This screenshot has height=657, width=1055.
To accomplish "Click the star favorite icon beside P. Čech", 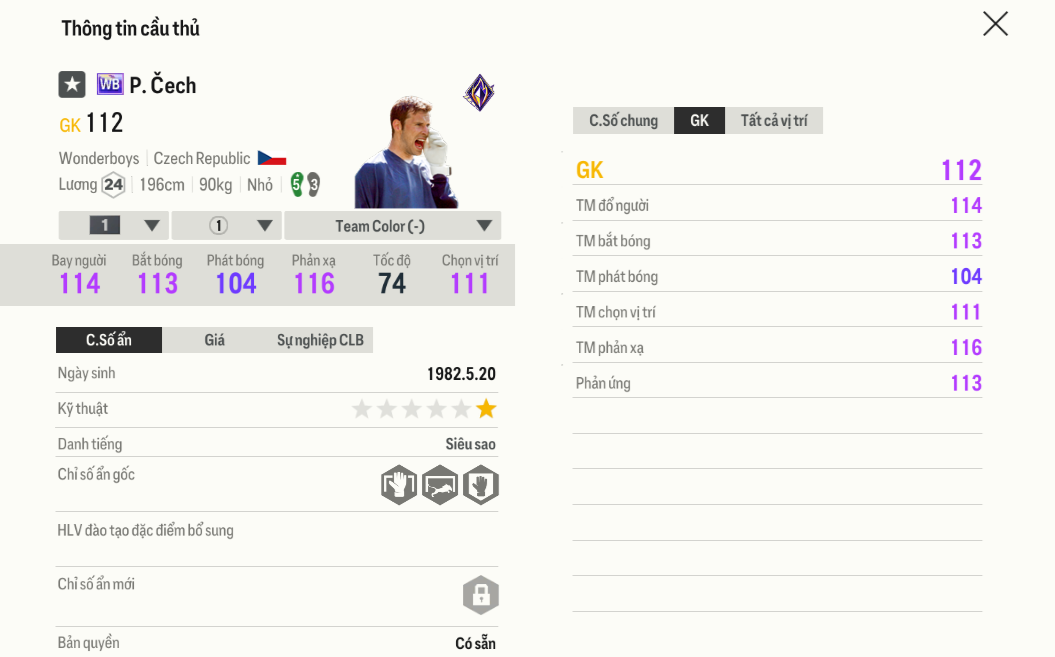I will [72, 85].
